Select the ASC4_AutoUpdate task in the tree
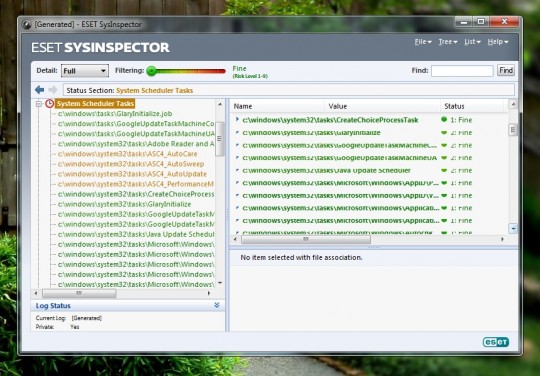The image size is (540, 376). pyautogui.click(x=132, y=174)
